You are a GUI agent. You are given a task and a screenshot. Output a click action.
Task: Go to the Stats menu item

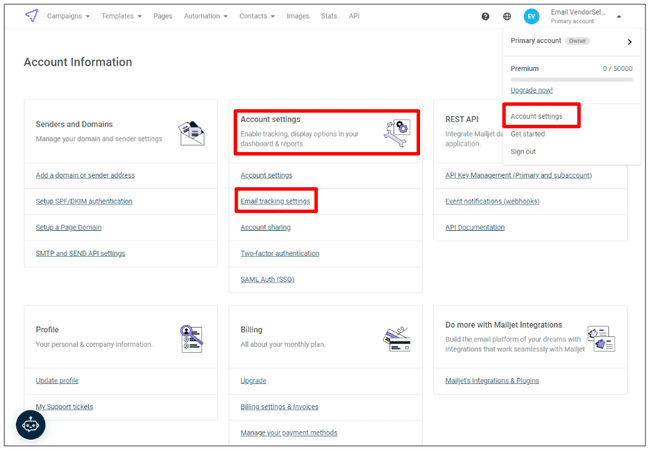(x=329, y=16)
